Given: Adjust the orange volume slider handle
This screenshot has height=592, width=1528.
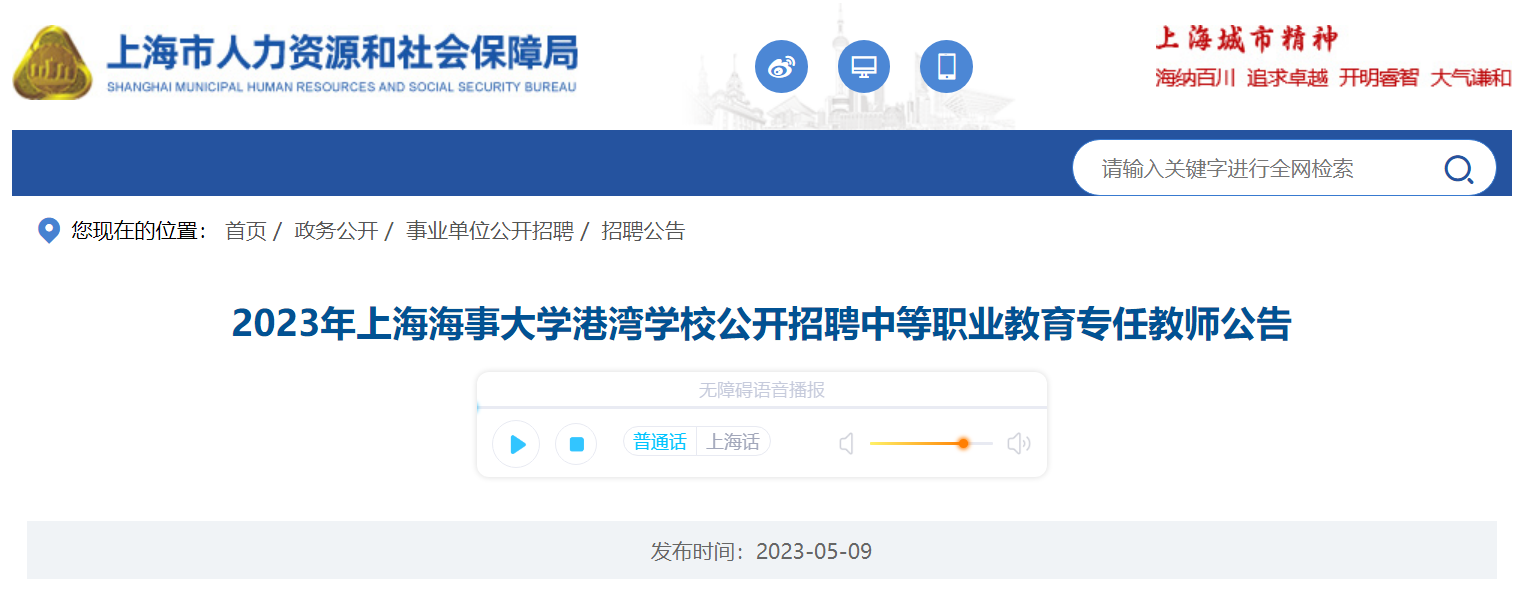Looking at the screenshot, I should (963, 443).
